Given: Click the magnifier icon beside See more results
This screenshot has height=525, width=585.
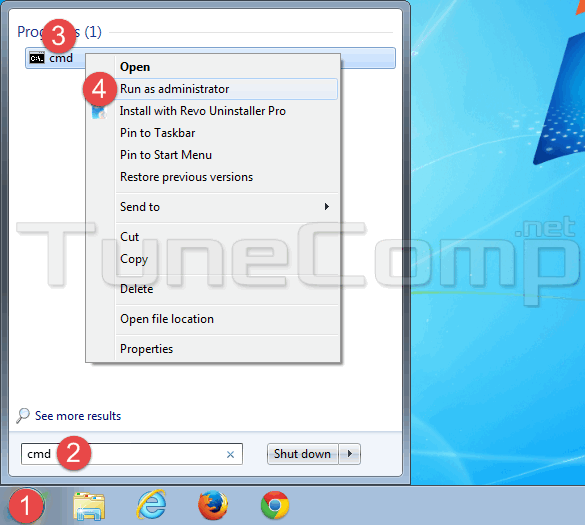Looking at the screenshot, I should (x=23, y=416).
